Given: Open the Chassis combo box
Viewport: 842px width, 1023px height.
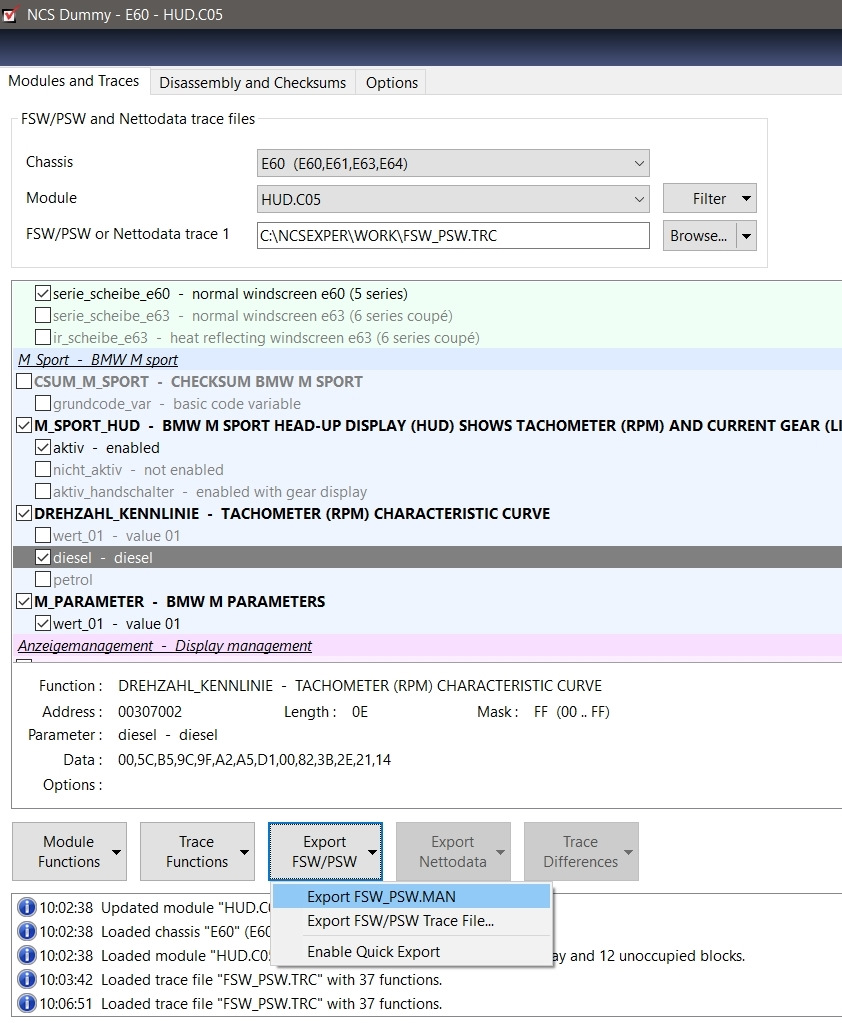Looking at the screenshot, I should [453, 163].
